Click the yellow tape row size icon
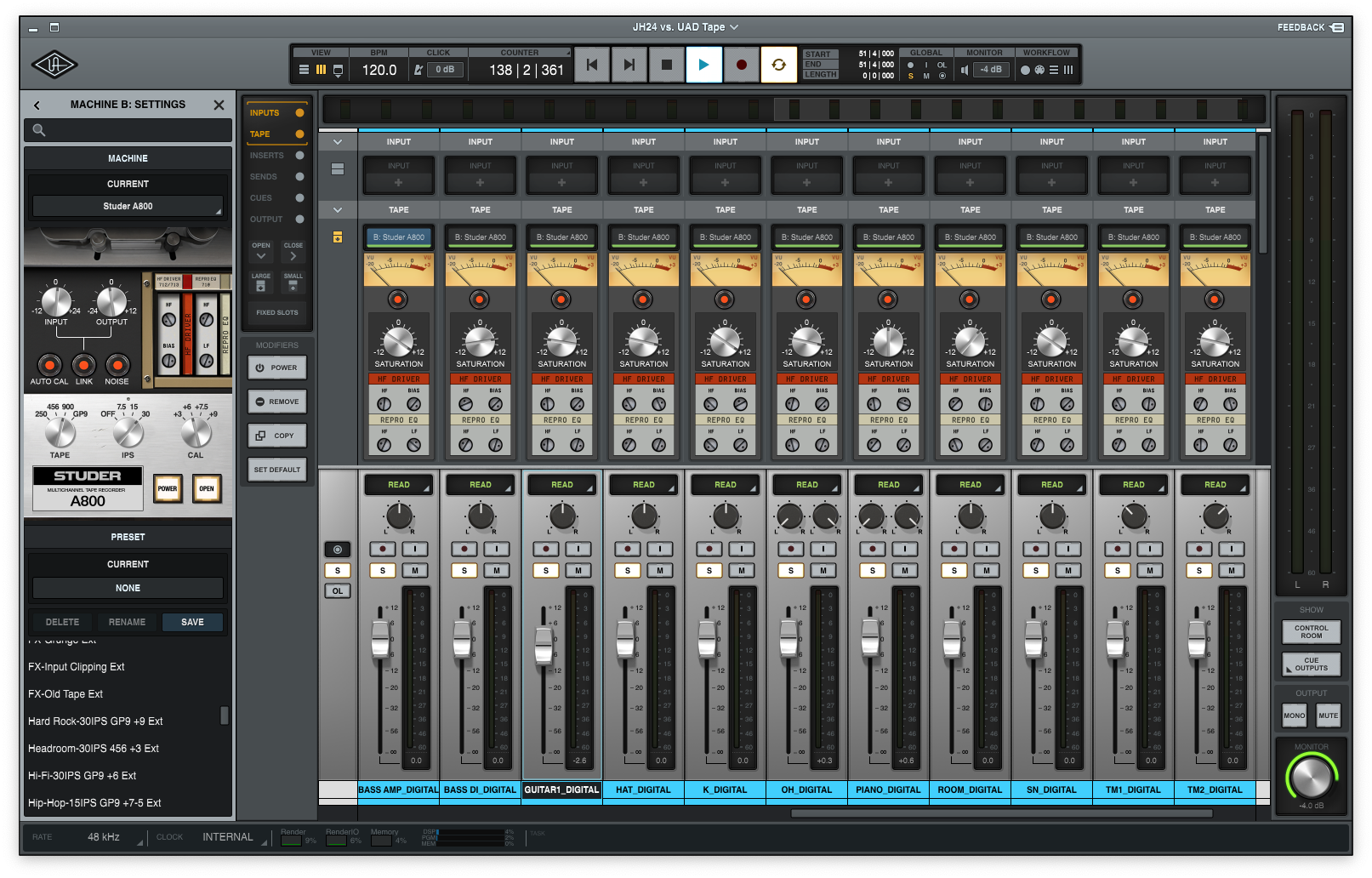 tap(338, 237)
